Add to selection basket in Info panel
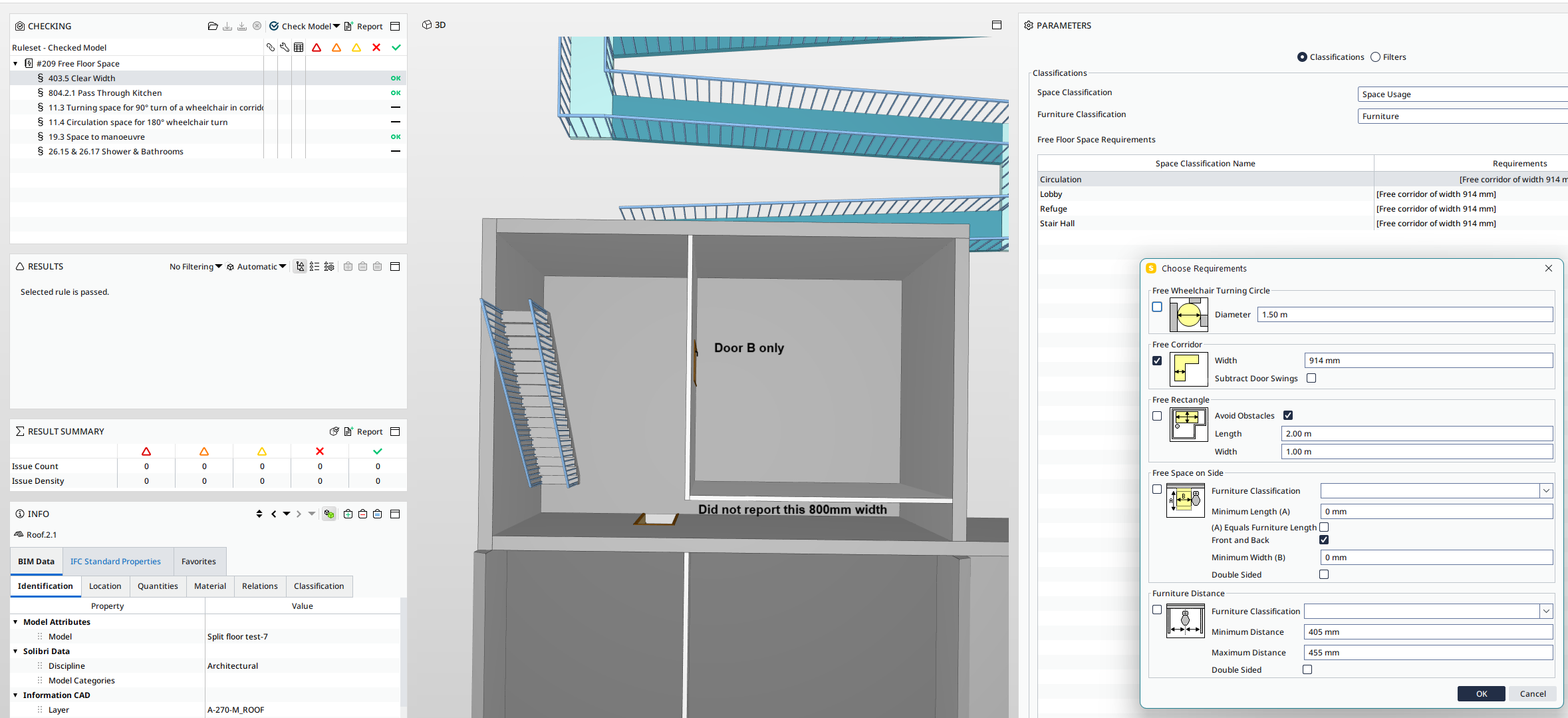1568x718 pixels. coord(348,514)
